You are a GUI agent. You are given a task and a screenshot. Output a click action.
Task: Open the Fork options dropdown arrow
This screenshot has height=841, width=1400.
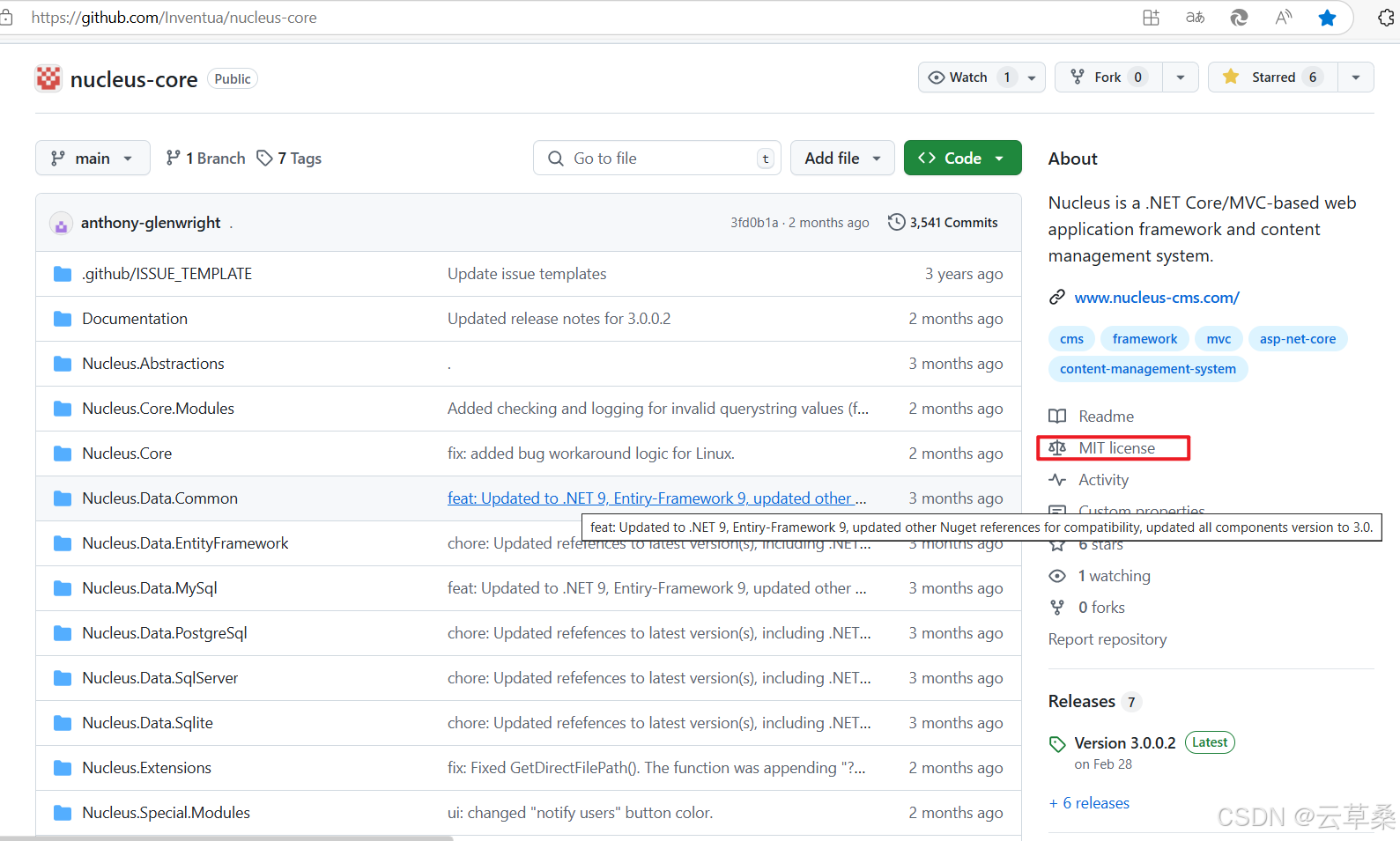tap(1181, 77)
